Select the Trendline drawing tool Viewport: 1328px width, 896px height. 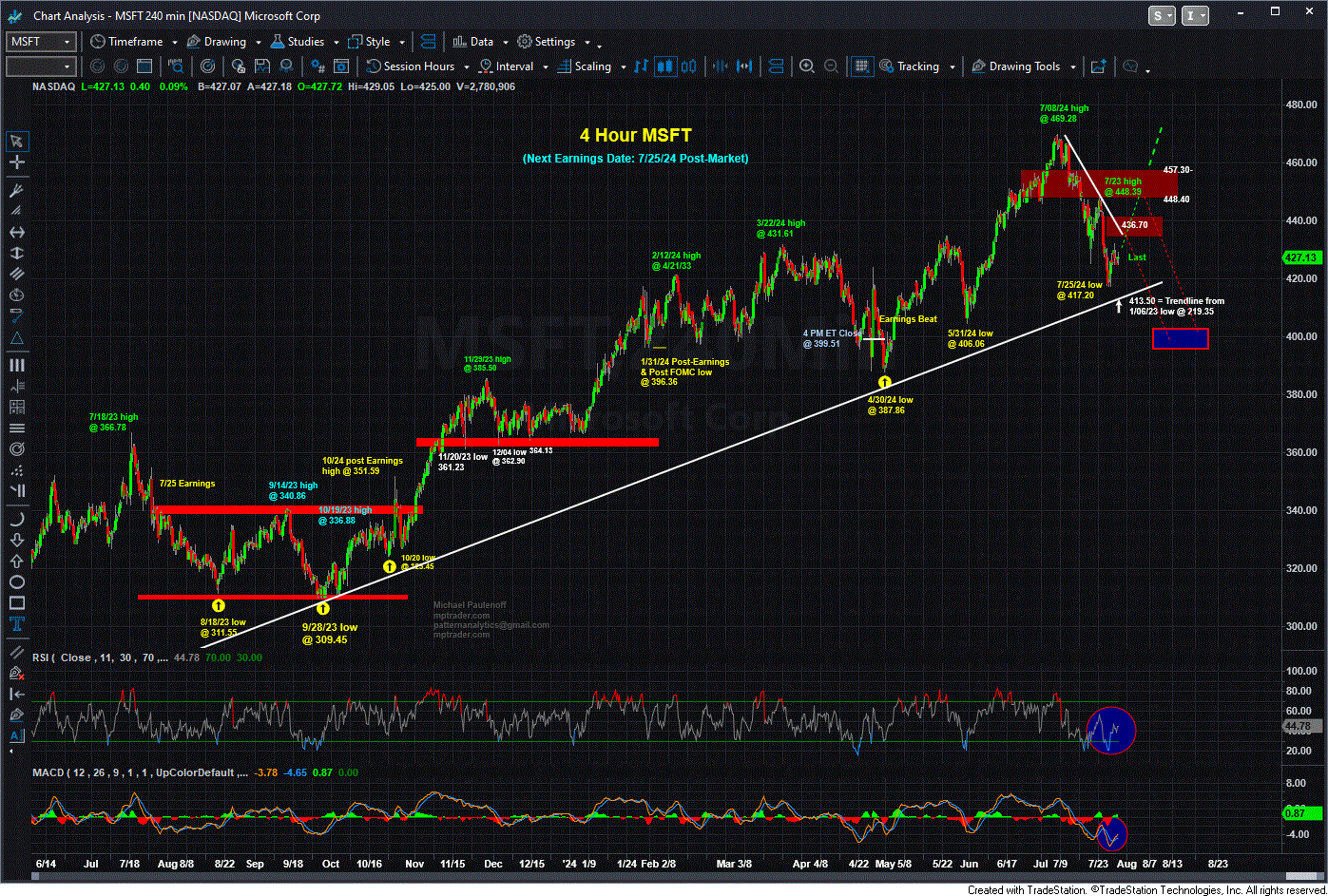(18, 652)
